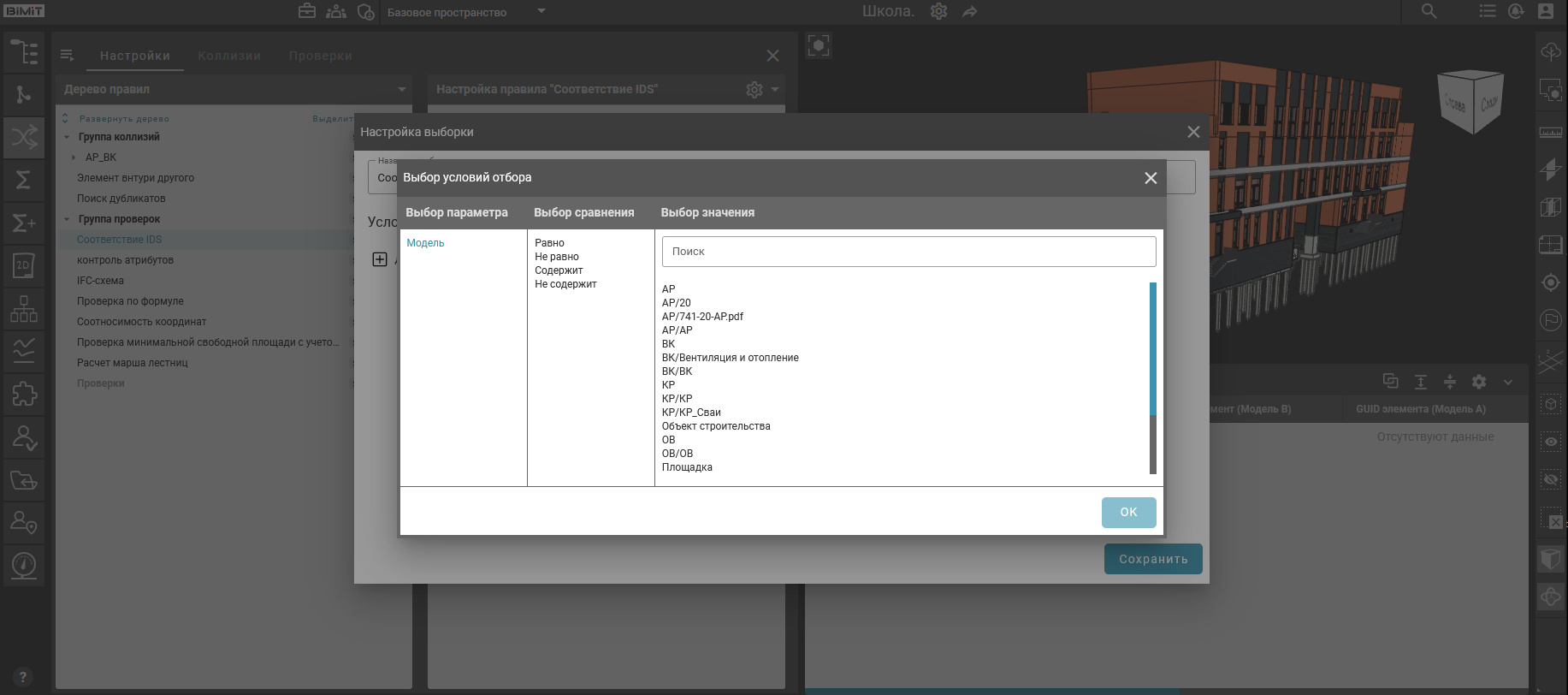Screen dimensions: 1568x695
Task: Expand the AP_BK tree node
Action: click(74, 157)
